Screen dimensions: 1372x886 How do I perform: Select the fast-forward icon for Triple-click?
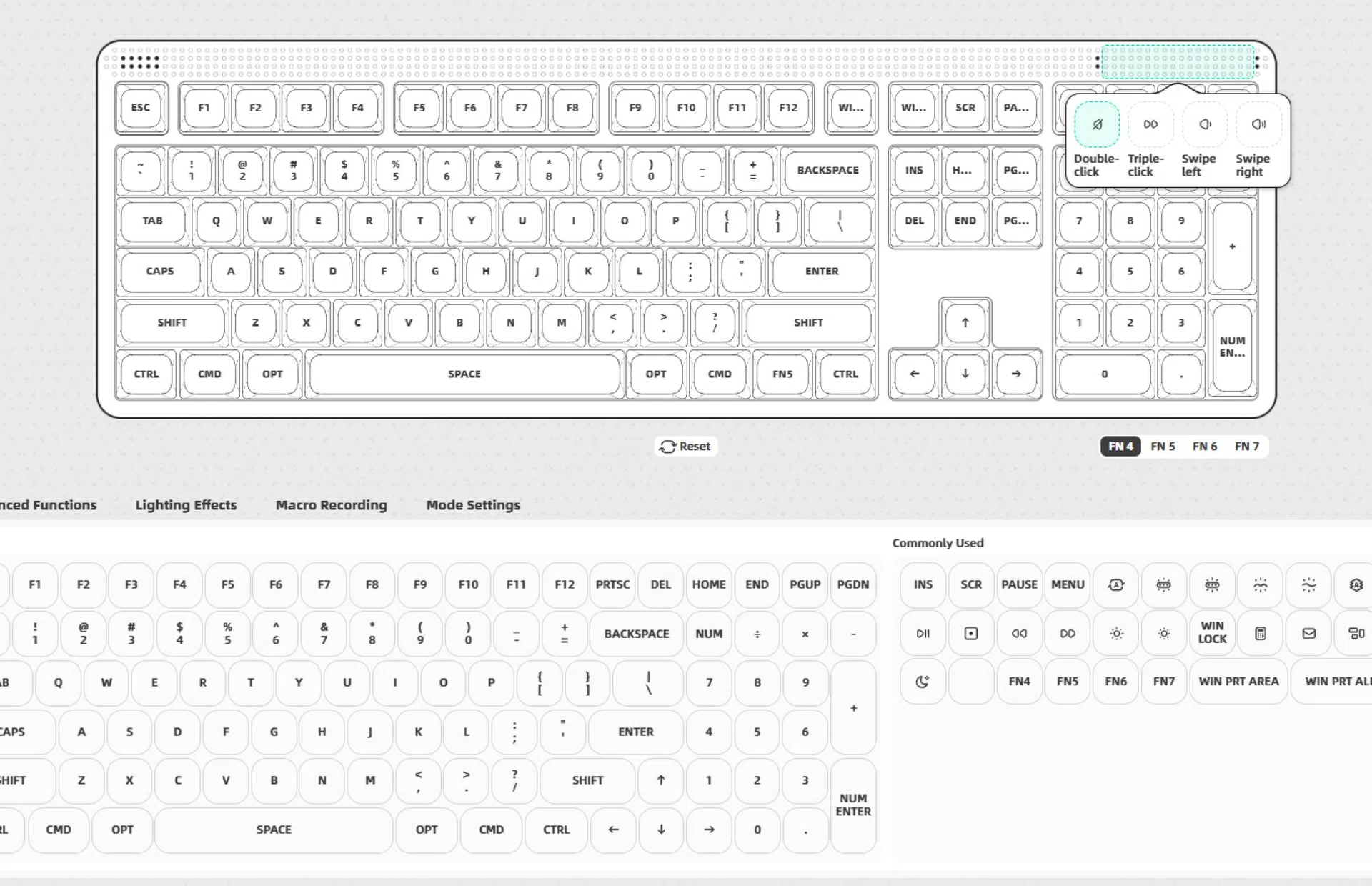click(x=1150, y=124)
